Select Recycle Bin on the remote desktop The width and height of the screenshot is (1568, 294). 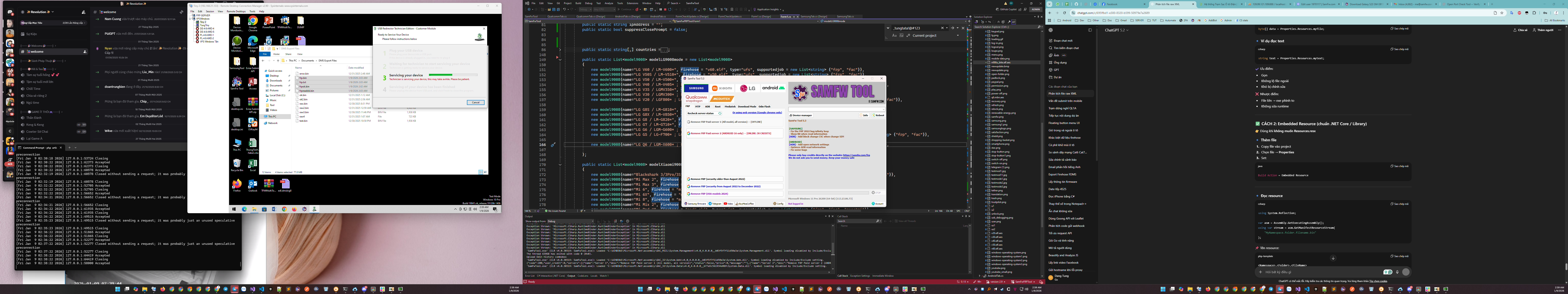[x=237, y=165]
